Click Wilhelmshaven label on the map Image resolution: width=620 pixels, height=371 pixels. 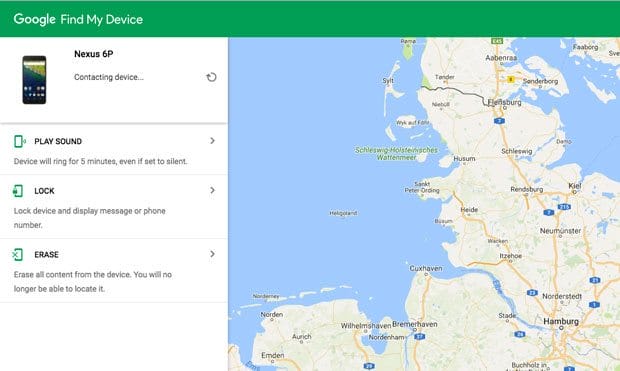click(366, 326)
